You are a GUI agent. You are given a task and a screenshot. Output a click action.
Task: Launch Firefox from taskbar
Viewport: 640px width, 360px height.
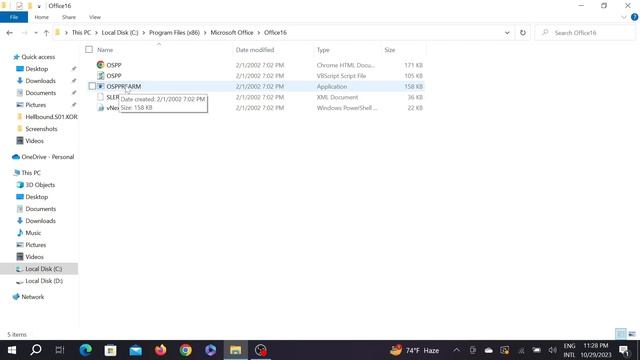pos(160,350)
